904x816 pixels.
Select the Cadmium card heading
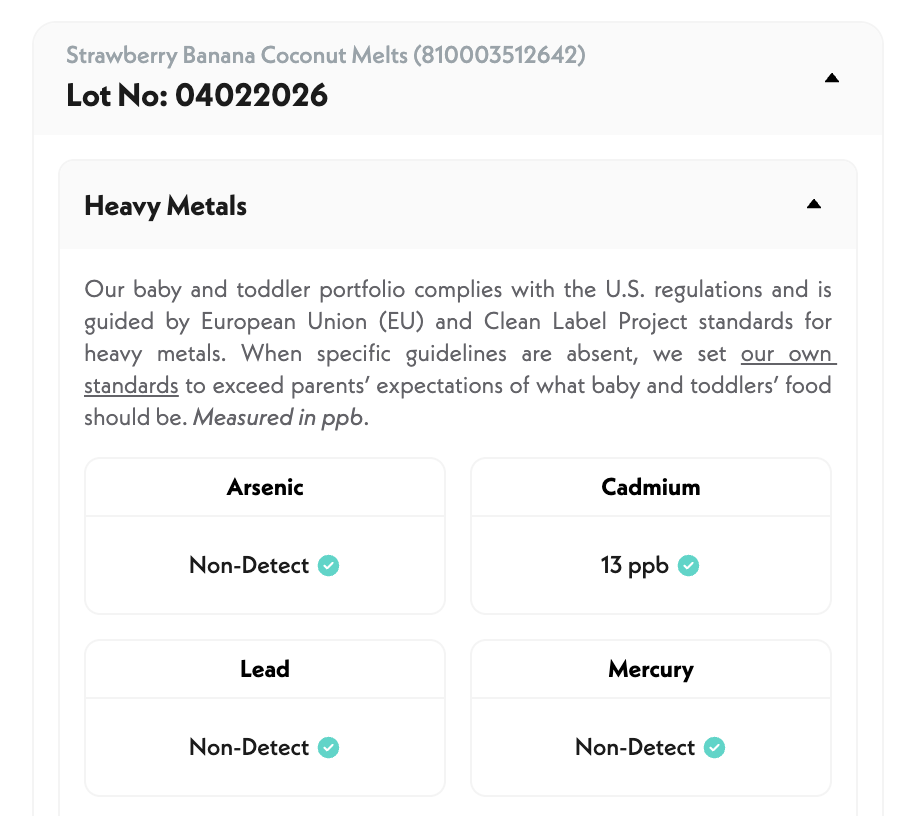pos(651,488)
